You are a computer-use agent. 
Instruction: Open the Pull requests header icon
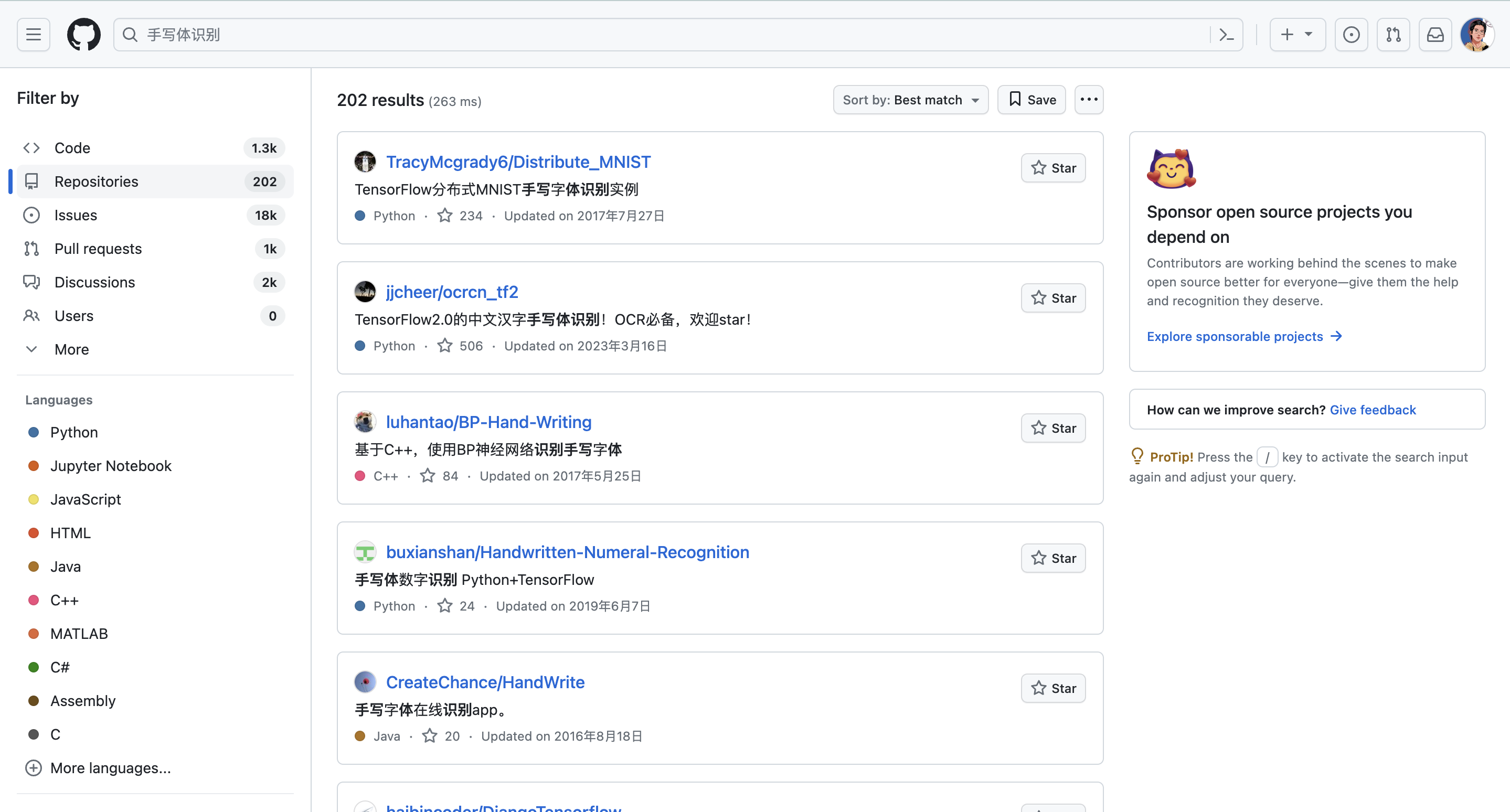pyautogui.click(x=1394, y=35)
